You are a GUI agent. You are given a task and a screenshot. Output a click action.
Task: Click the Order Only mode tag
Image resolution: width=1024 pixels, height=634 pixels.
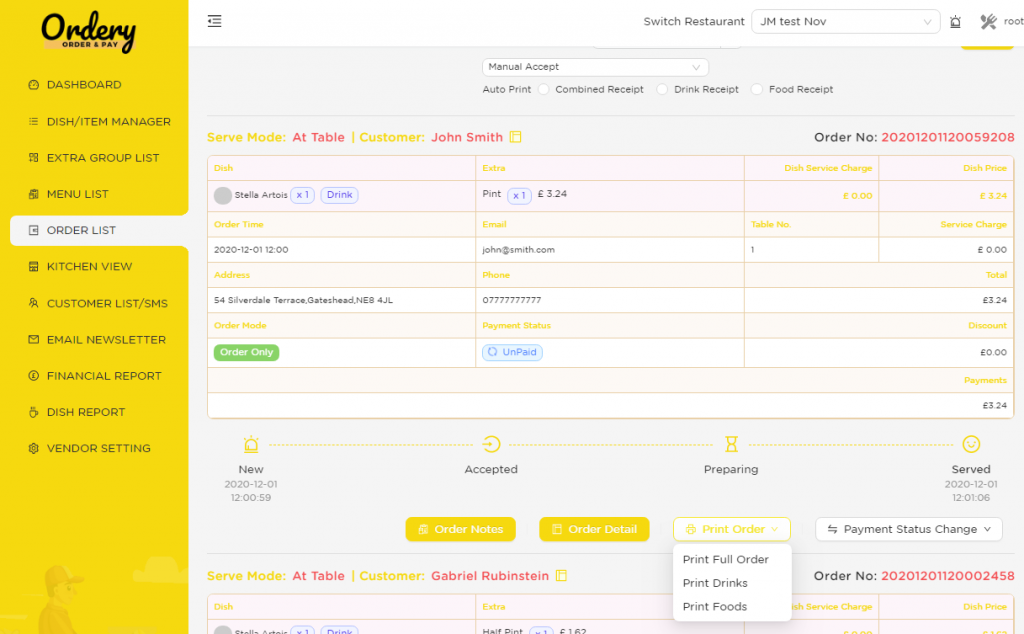coord(246,352)
